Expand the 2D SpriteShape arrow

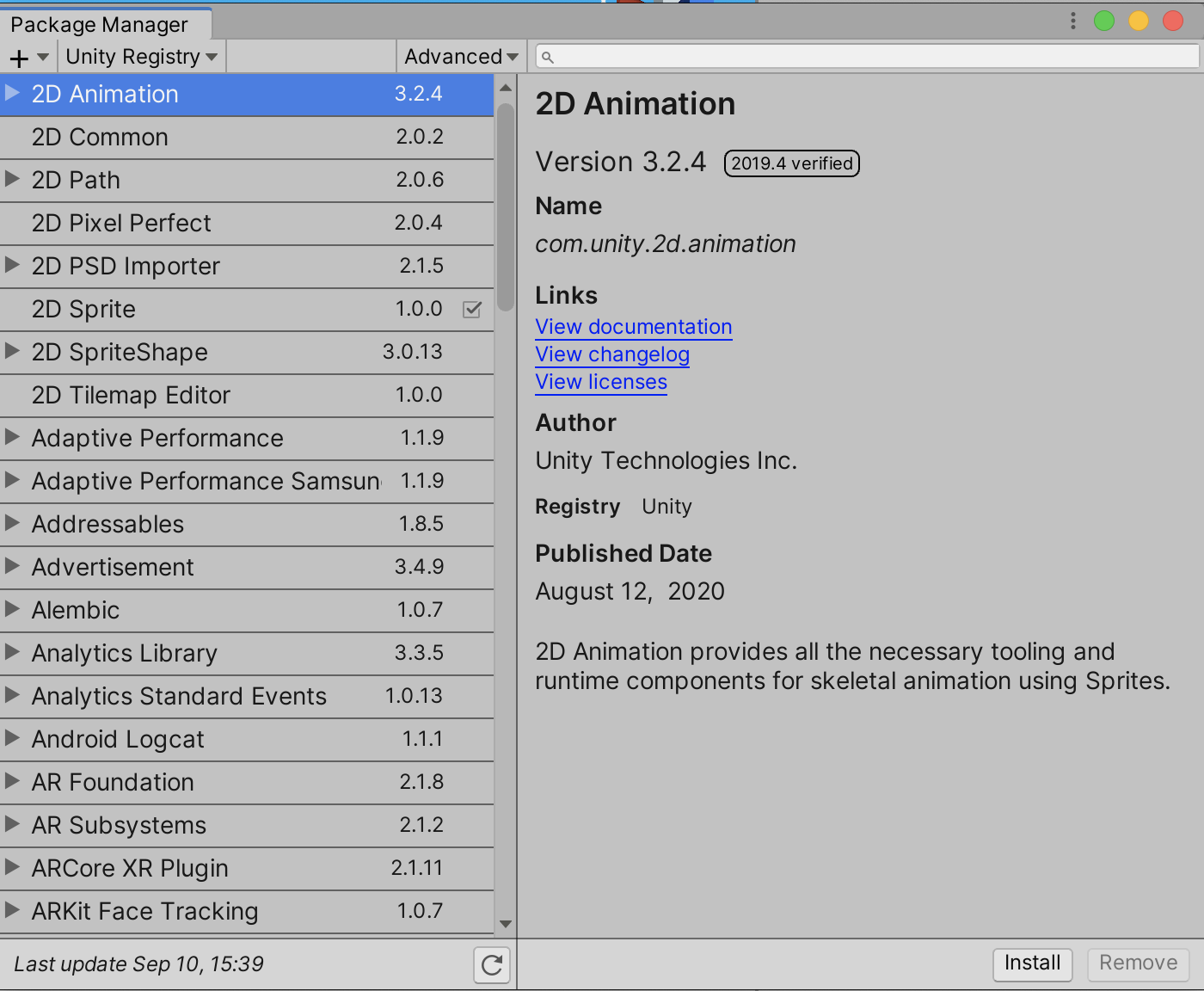(x=12, y=351)
